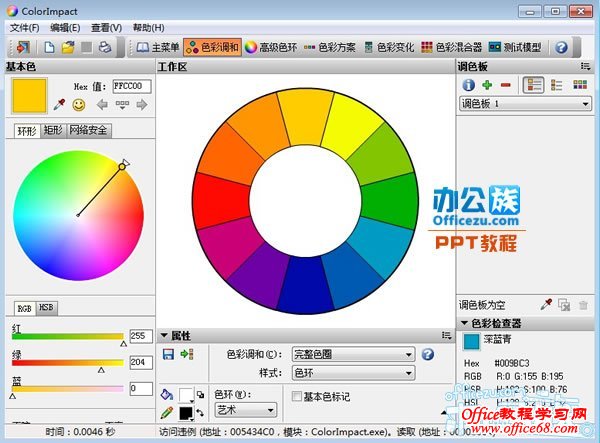Enable the 基本色标记 checkbox
This screenshot has width=600, height=443.
pyautogui.click(x=297, y=396)
